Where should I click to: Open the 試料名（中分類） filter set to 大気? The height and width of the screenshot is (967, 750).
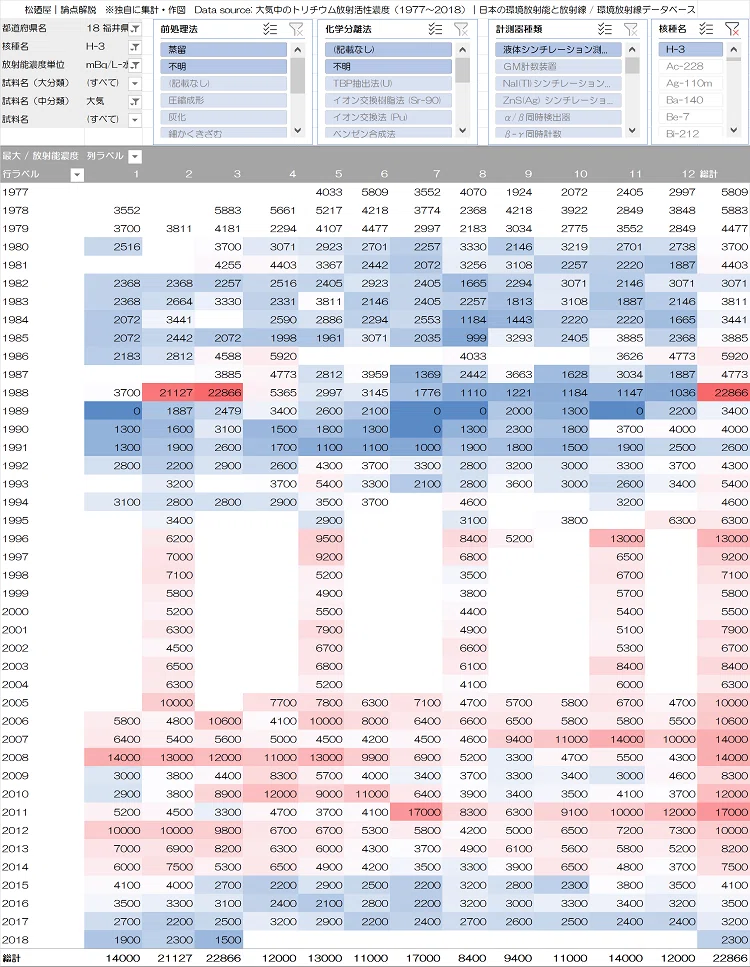pos(136,101)
